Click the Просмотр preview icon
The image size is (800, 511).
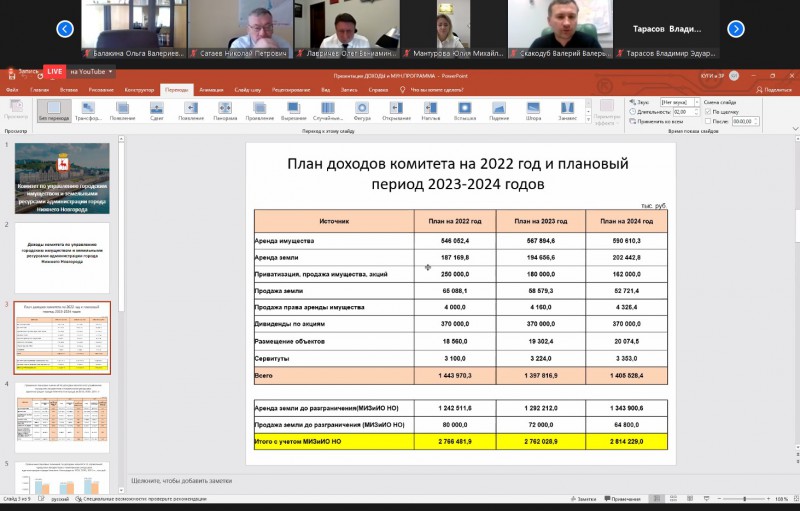[x=16, y=109]
